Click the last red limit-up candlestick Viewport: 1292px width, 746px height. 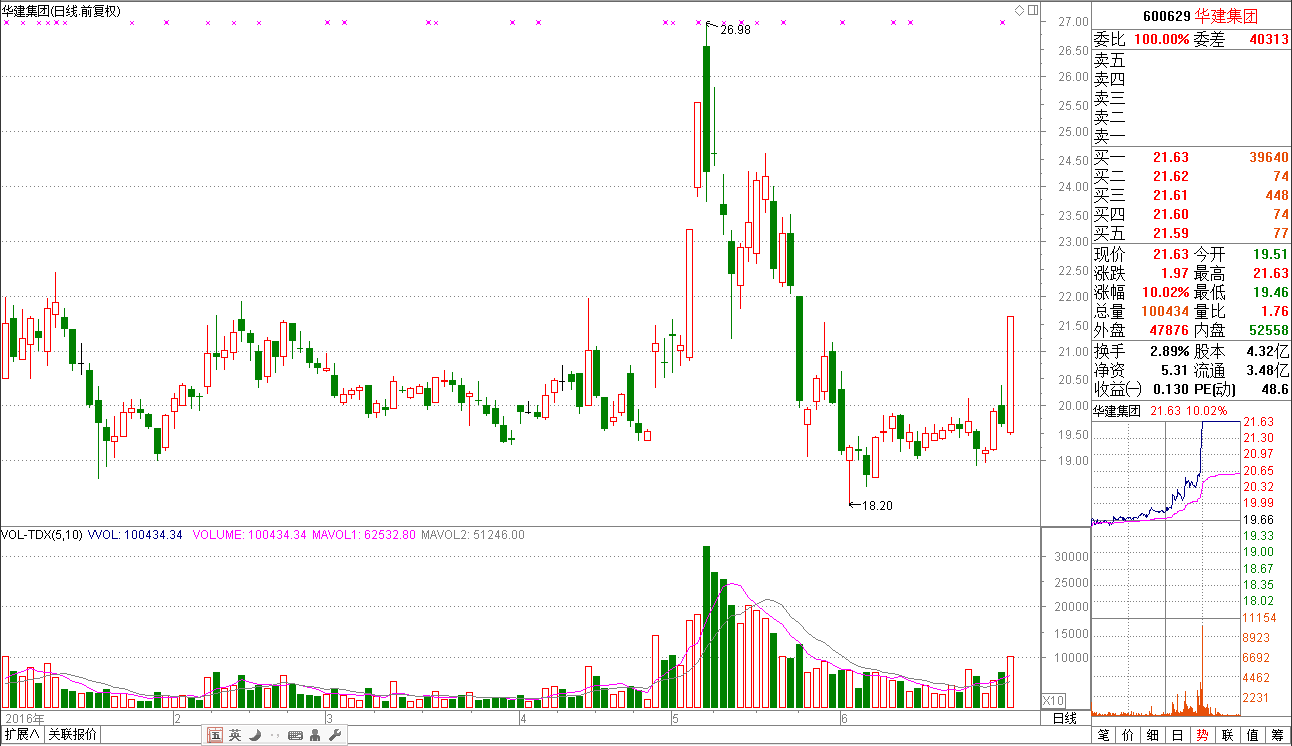click(1011, 374)
